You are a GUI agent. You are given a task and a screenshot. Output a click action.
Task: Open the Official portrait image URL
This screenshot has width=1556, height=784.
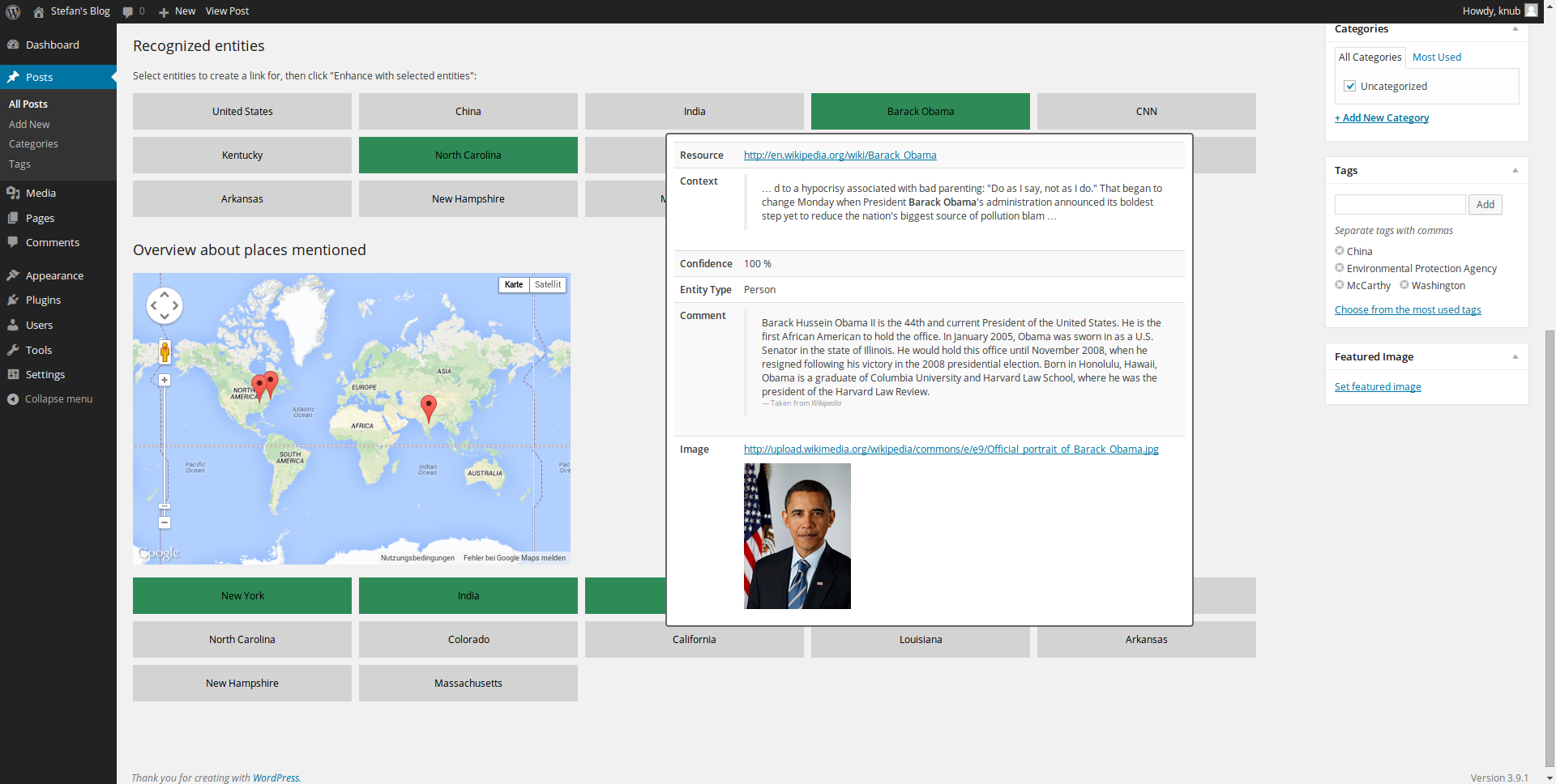pyautogui.click(x=951, y=449)
